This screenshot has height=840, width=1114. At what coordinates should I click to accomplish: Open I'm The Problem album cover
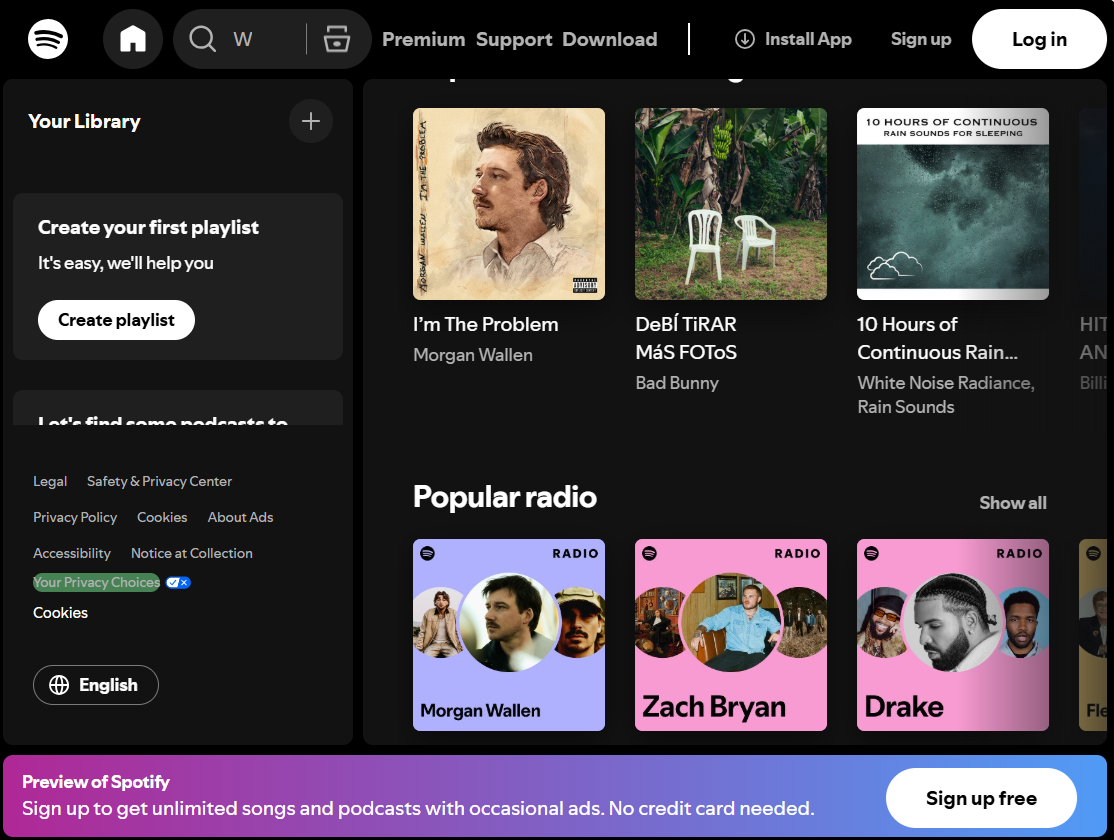(x=509, y=204)
